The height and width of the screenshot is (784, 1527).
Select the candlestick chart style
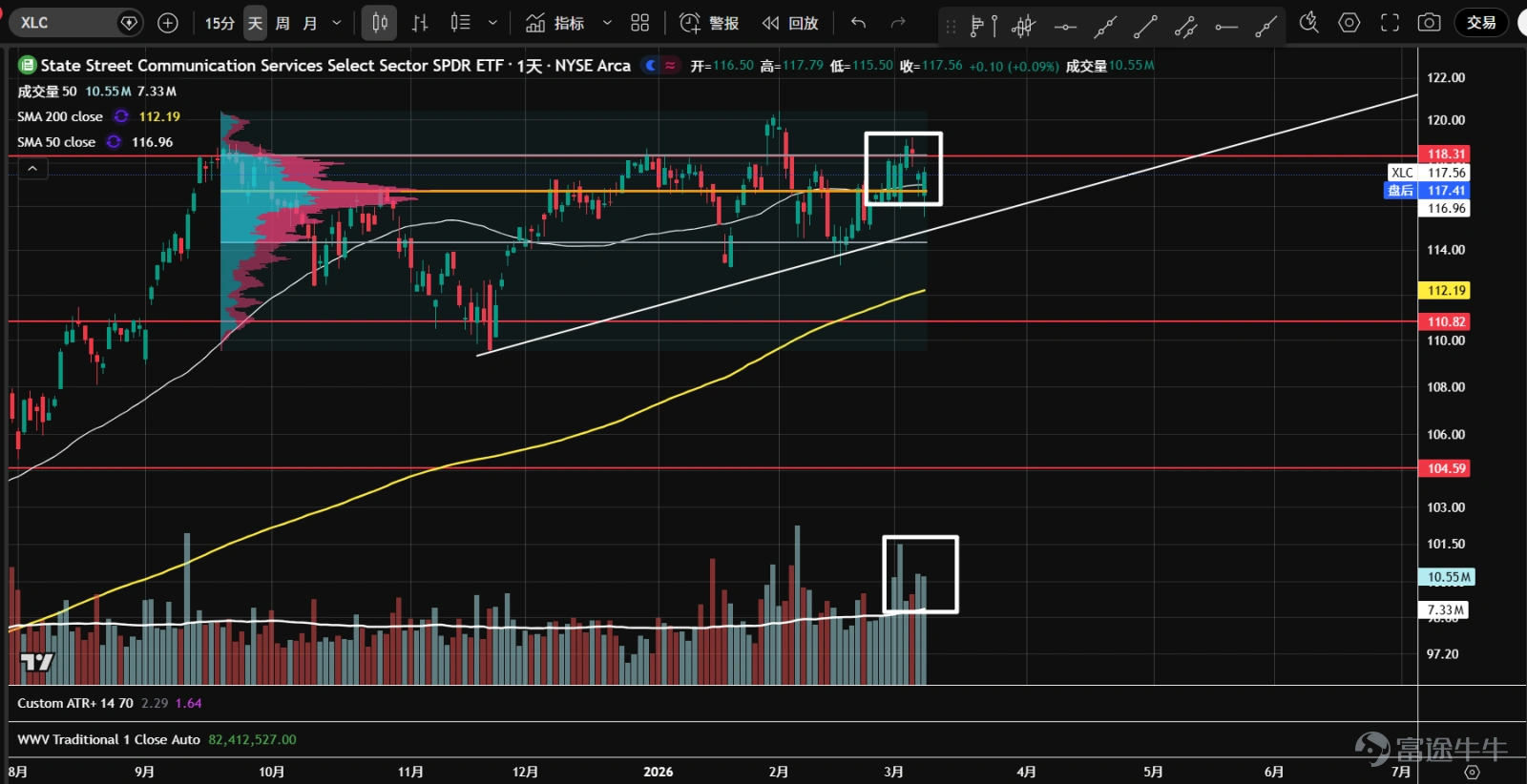pos(380,23)
